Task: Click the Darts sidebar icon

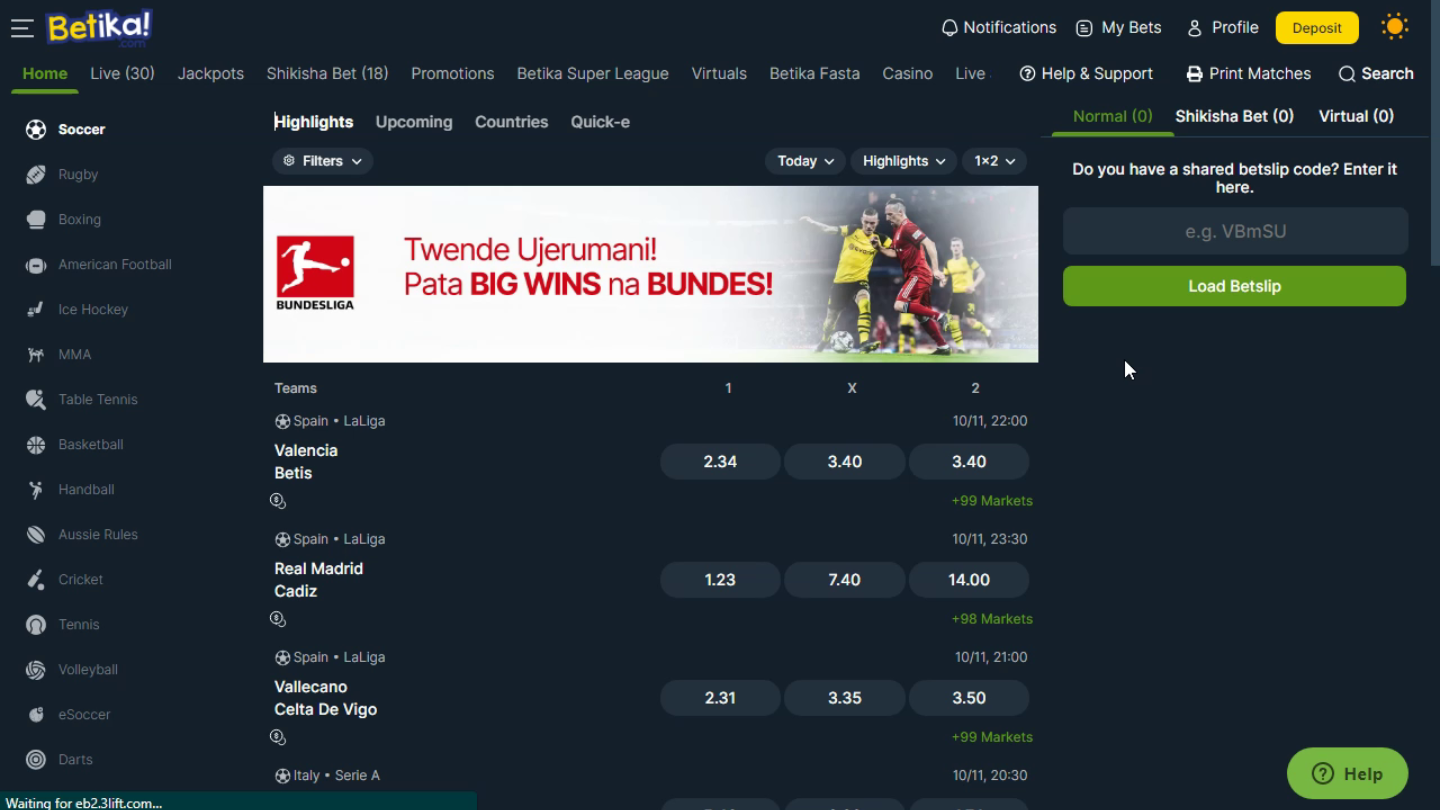Action: coord(36,759)
